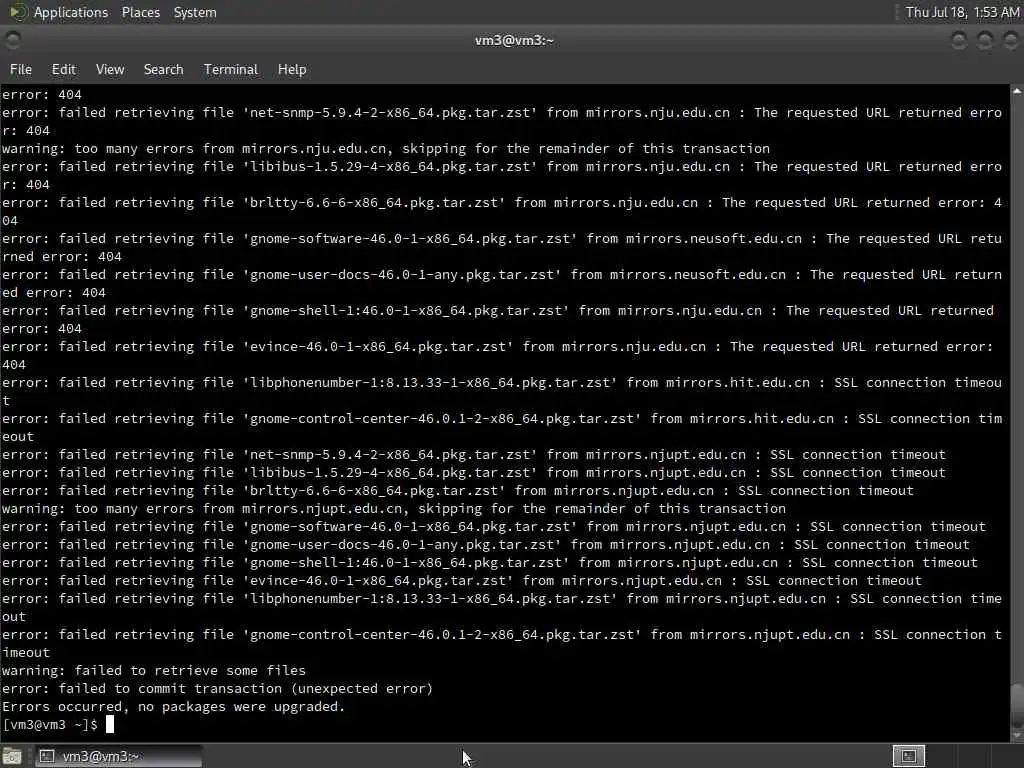The width and height of the screenshot is (1024, 768).
Task: Minimize the terminal window
Action: (959, 40)
